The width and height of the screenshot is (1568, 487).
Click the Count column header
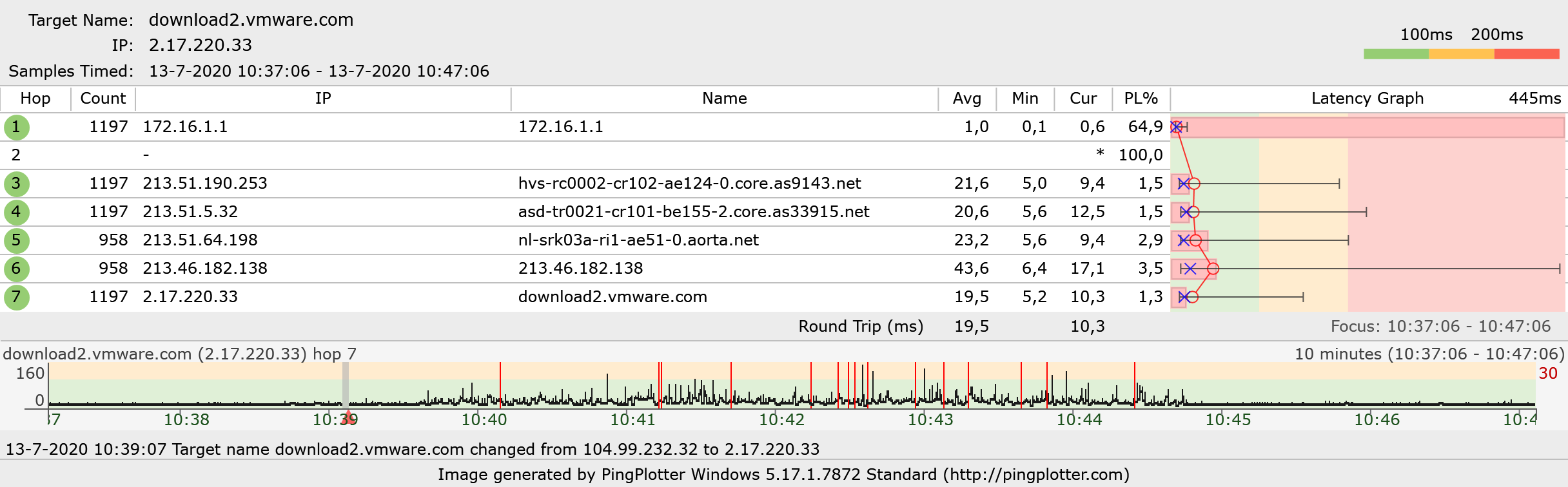103,99
